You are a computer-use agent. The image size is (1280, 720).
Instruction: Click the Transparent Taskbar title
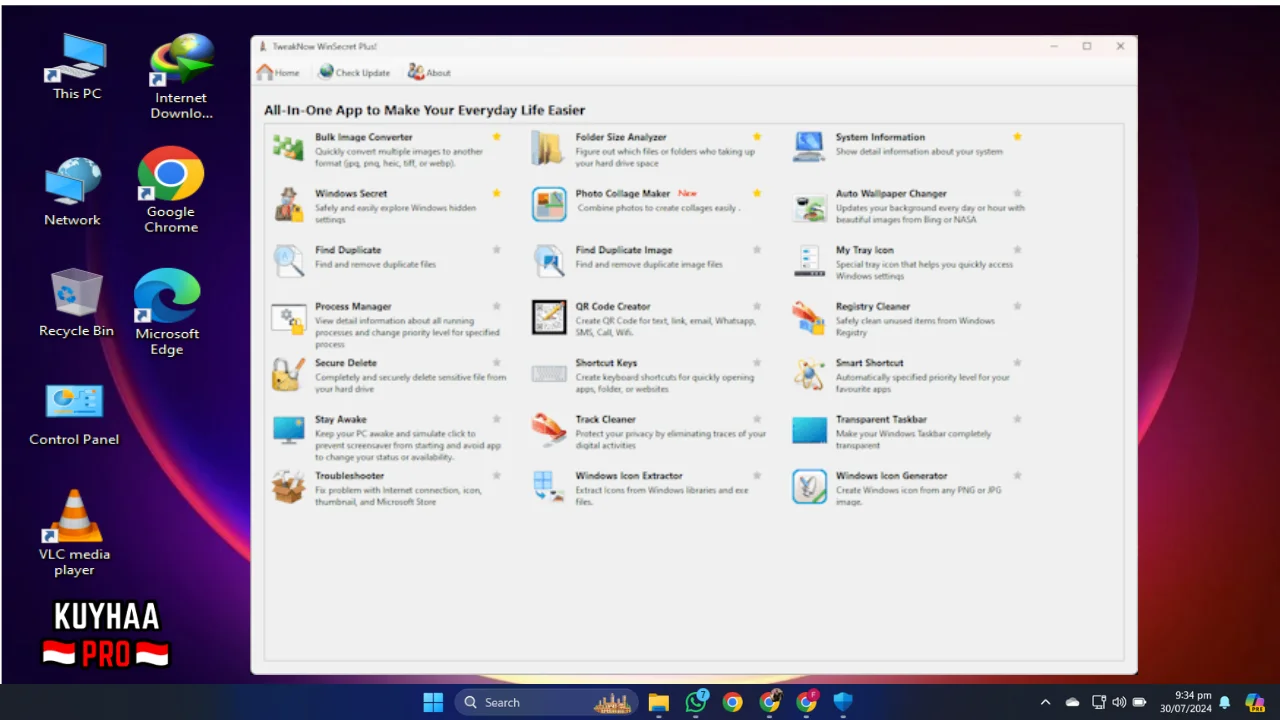pyautogui.click(x=881, y=420)
